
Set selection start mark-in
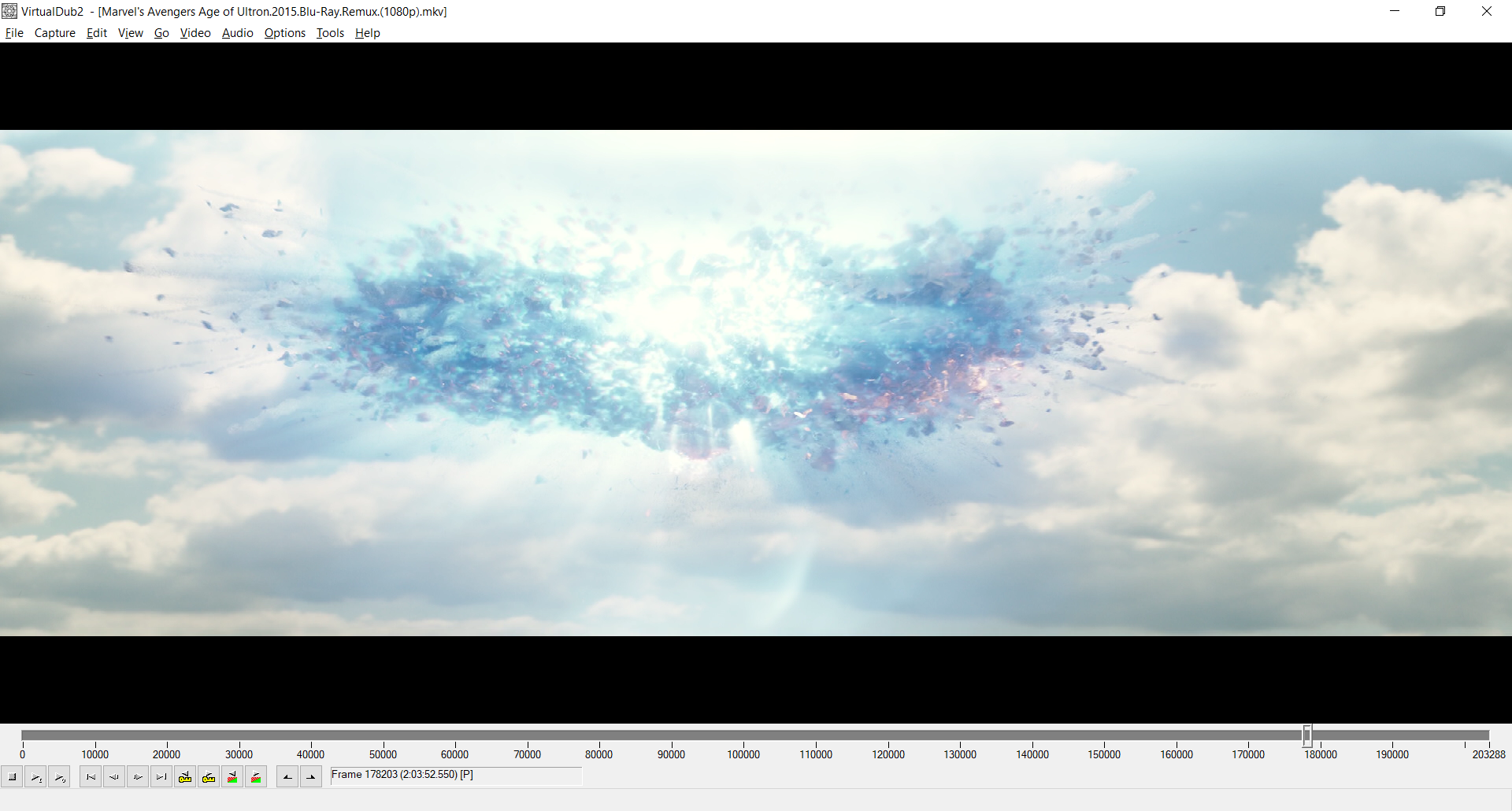coord(287,777)
